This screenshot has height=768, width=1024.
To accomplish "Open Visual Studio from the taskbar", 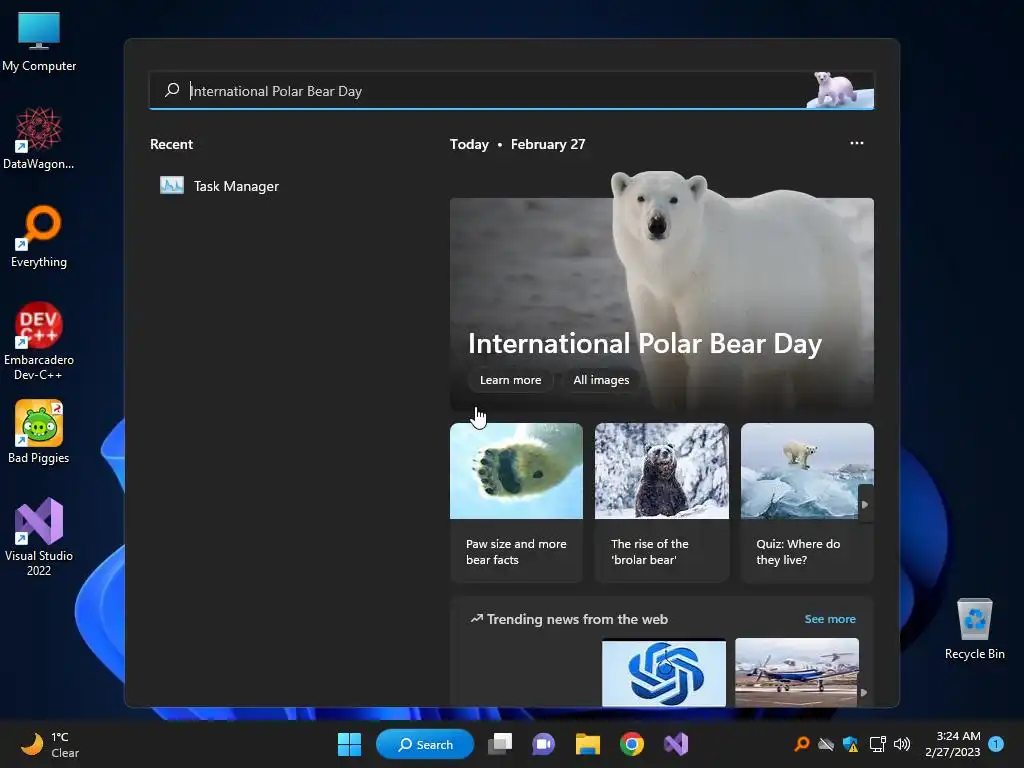I will (676, 744).
